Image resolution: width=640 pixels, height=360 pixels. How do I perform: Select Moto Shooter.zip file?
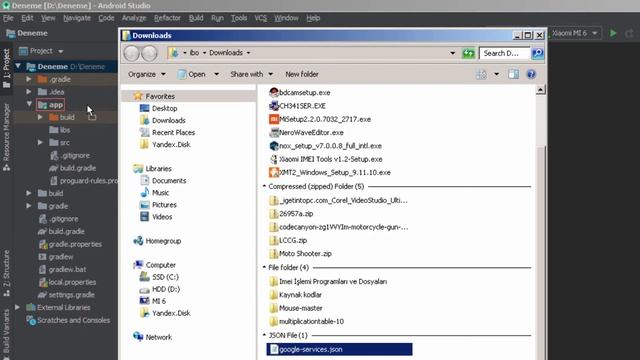click(x=300, y=253)
